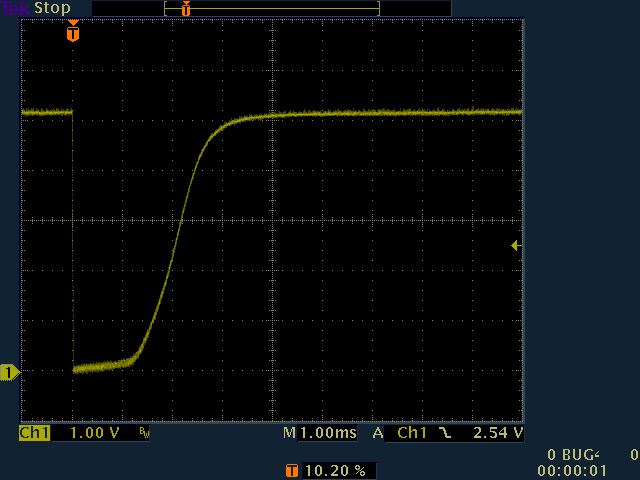640x480 pixels.
Task: Click the center crosshair of the graticule
Action: (x=272, y=219)
